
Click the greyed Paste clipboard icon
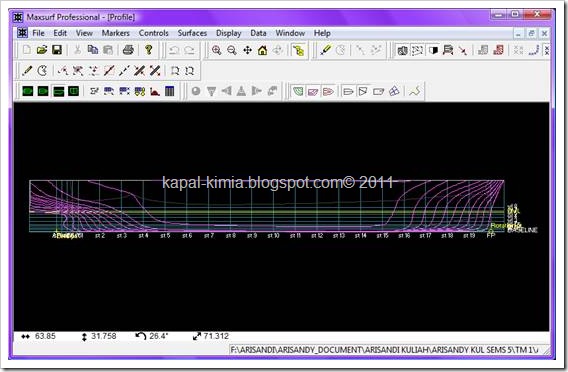click(108, 50)
